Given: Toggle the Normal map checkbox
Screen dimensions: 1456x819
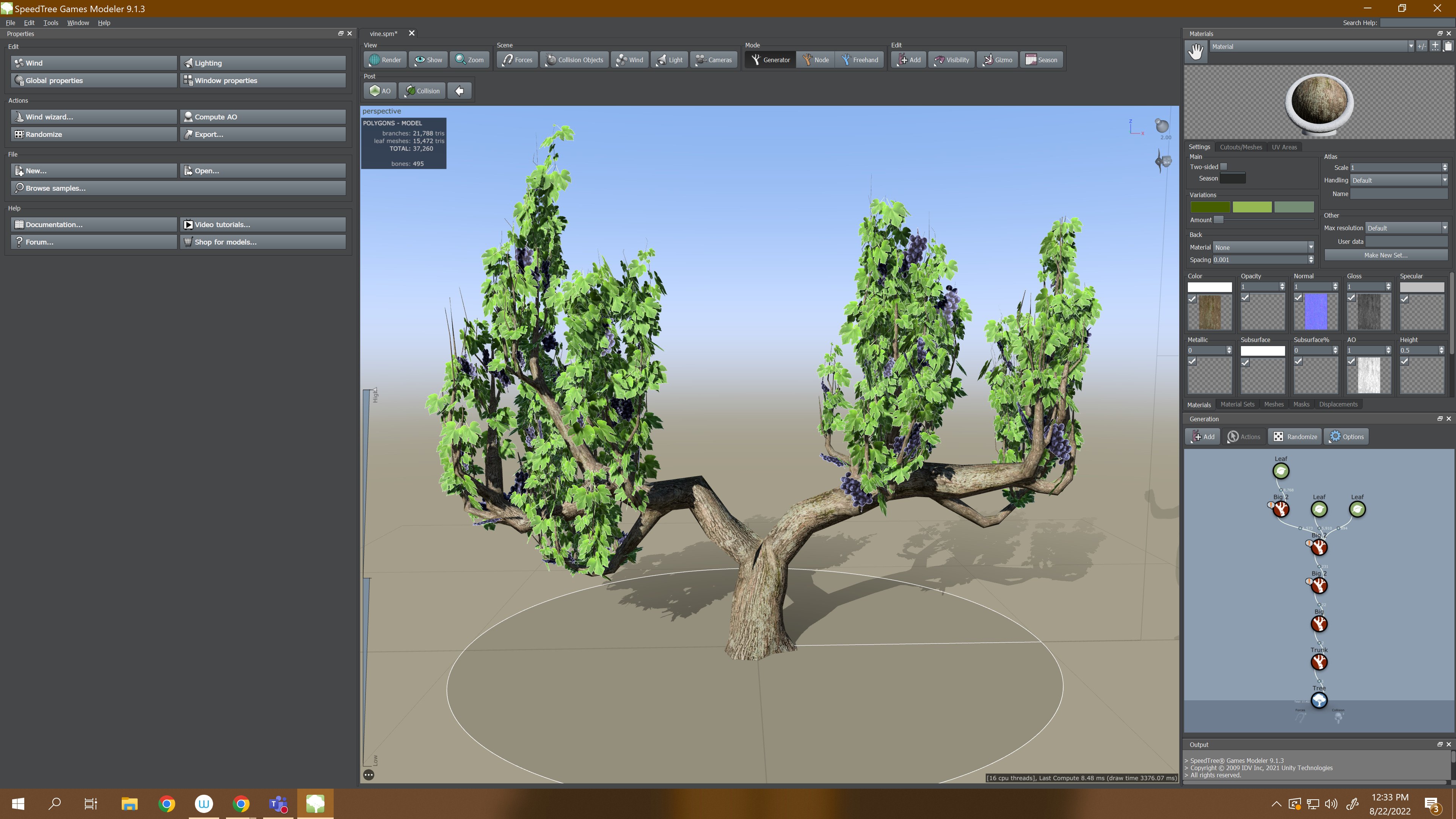Looking at the screenshot, I should (1298, 298).
